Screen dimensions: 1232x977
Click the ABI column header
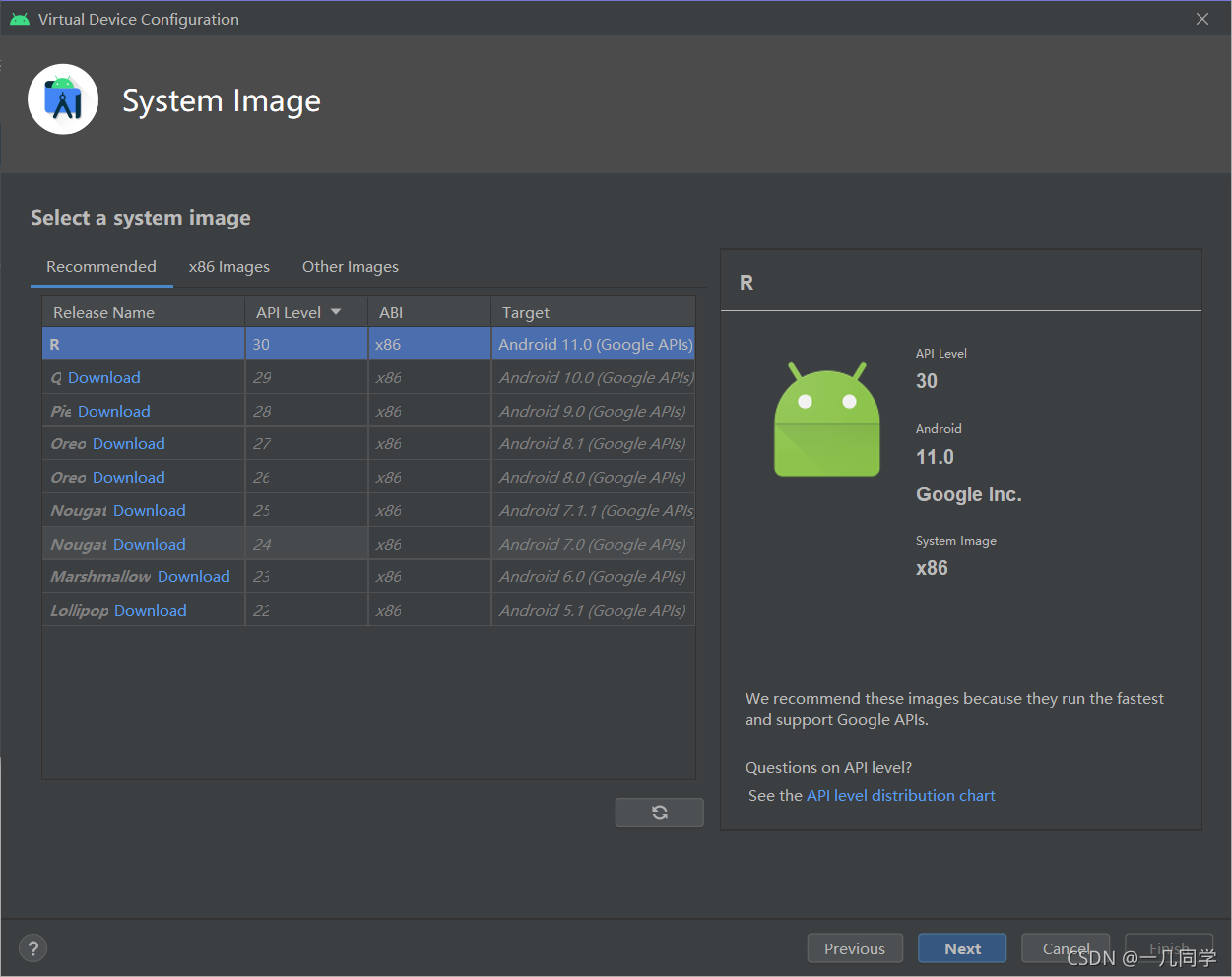coord(429,312)
